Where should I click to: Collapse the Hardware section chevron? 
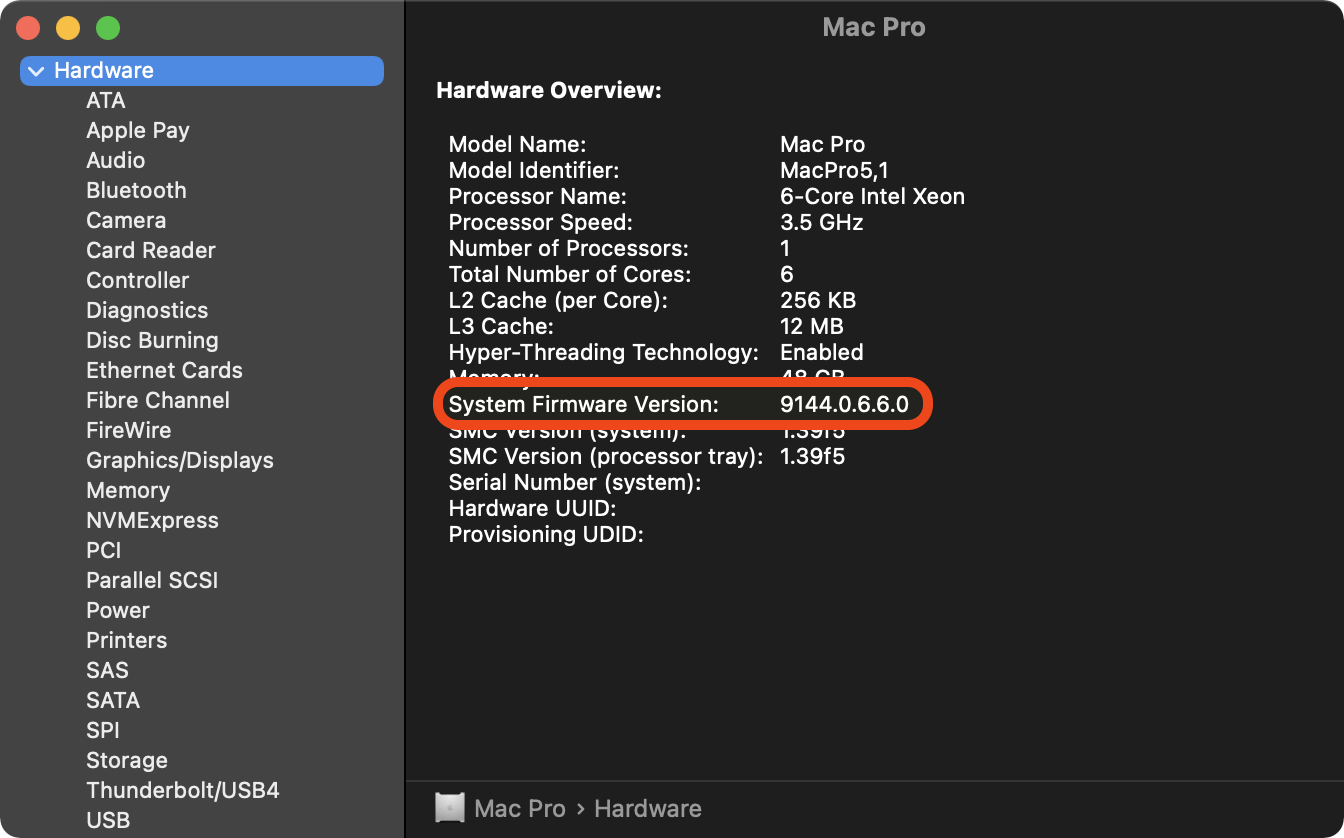click(x=37, y=71)
